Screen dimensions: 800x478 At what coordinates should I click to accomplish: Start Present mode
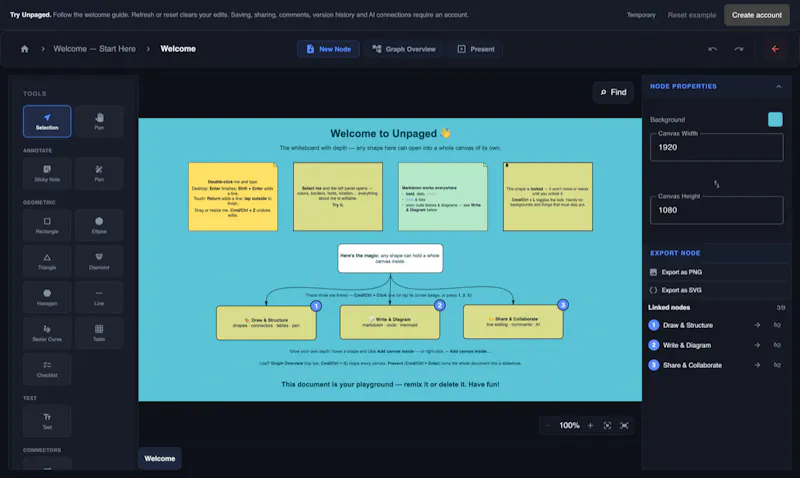pyautogui.click(x=476, y=49)
